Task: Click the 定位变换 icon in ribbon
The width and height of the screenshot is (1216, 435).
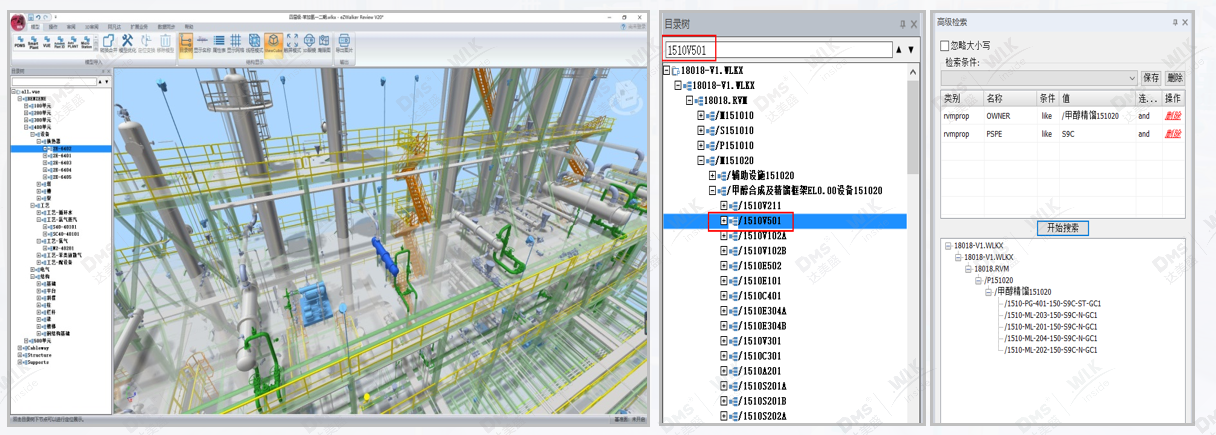Action: click(146, 42)
